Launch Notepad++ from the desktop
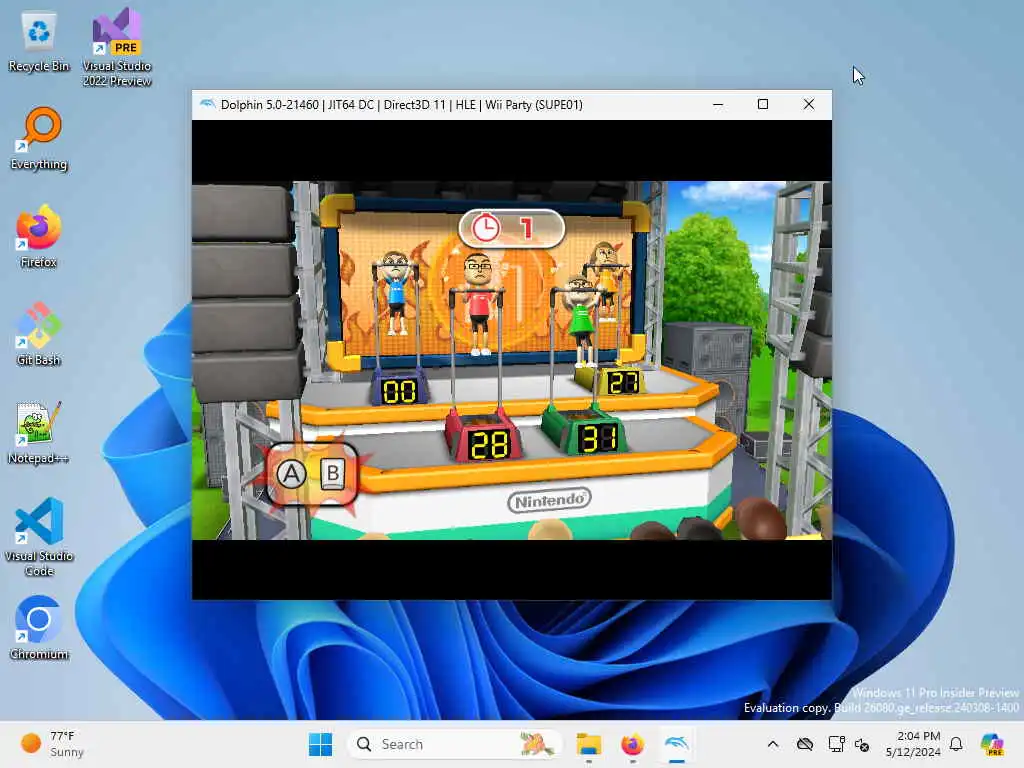The image size is (1024, 768). (39, 432)
